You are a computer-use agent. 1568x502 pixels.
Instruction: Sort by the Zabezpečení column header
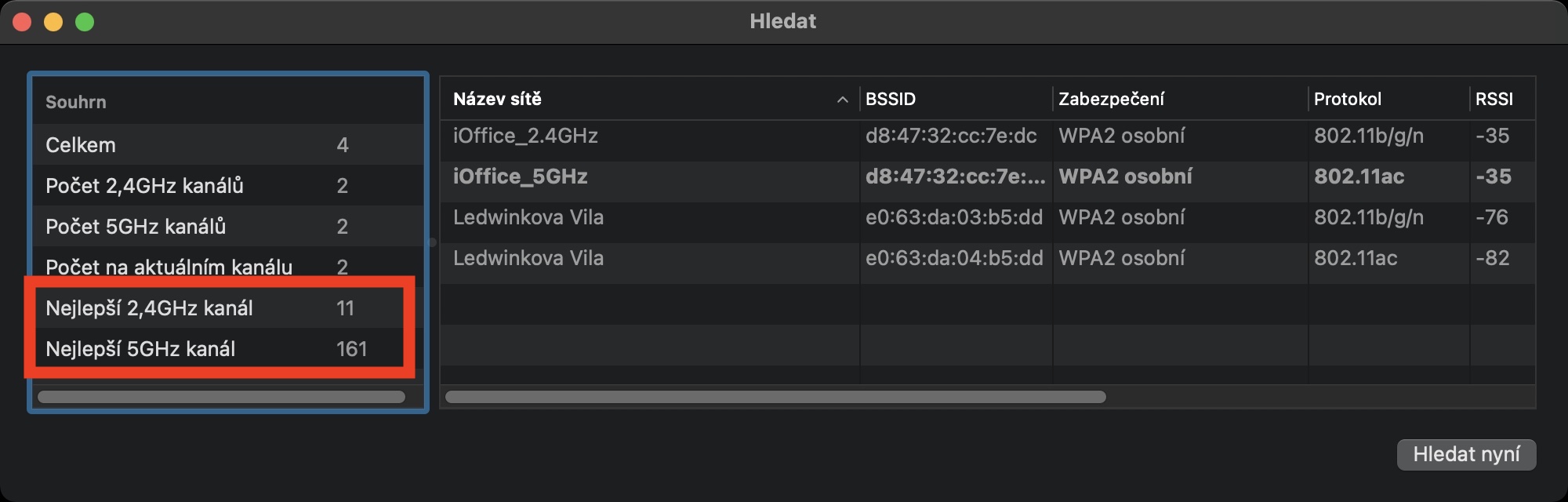click(1111, 100)
